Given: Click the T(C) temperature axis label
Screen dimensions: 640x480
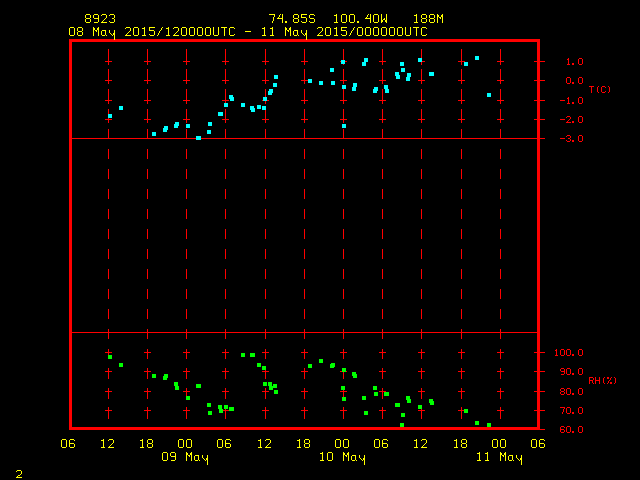Looking at the screenshot, I should (599, 90).
